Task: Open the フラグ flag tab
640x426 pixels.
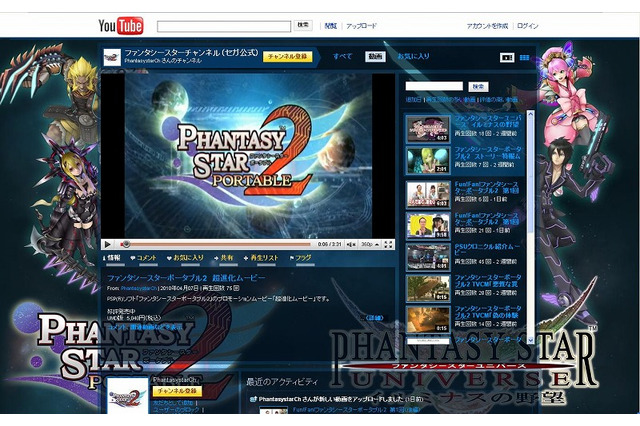Action: coord(300,258)
